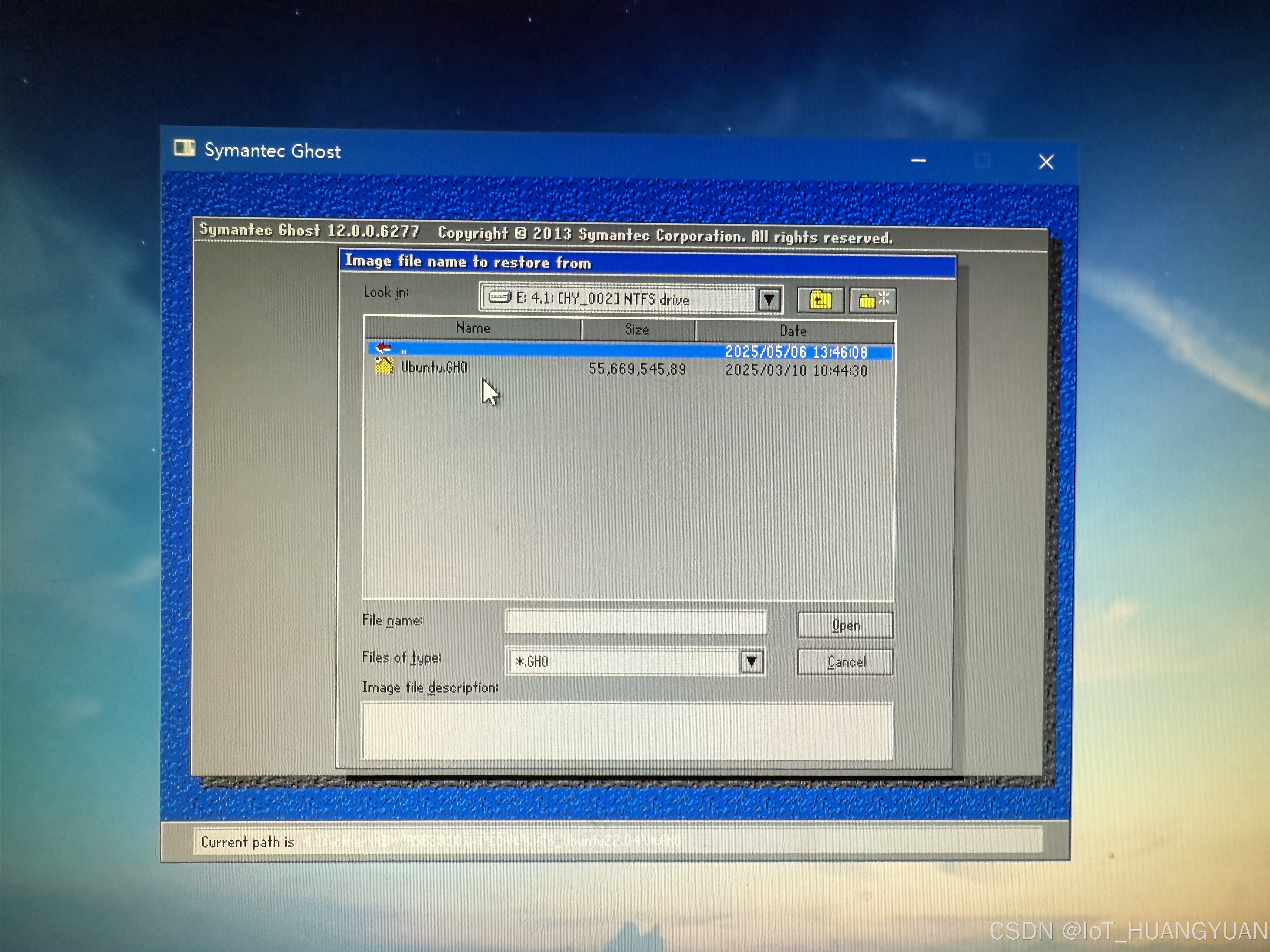This screenshot has width=1270, height=952.
Task: Click the 55,669,545,89 size value
Action: [x=637, y=369]
